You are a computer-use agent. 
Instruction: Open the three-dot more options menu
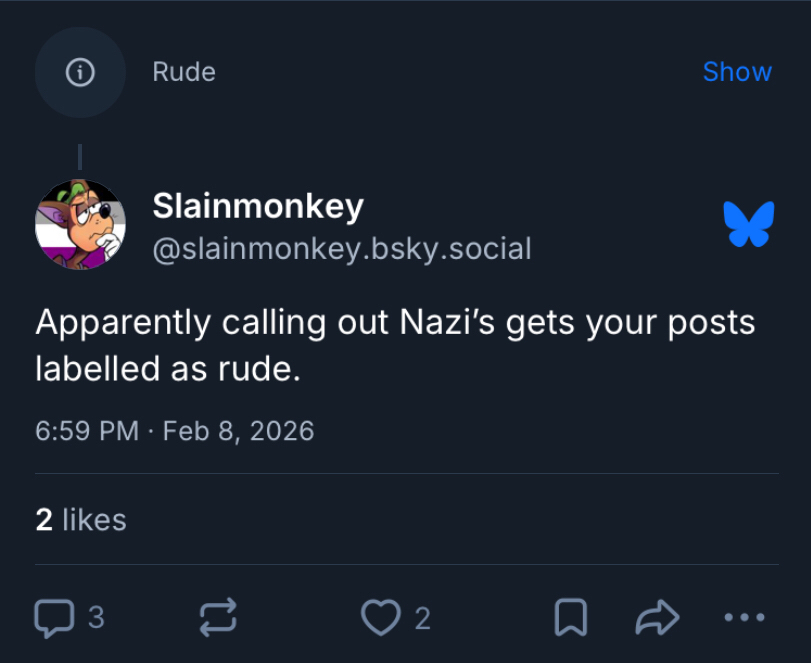745,618
